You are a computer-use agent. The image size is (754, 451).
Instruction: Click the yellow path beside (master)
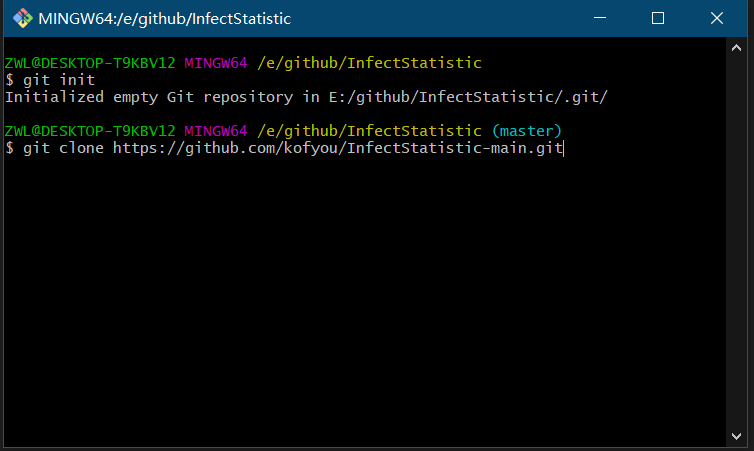tap(369, 131)
